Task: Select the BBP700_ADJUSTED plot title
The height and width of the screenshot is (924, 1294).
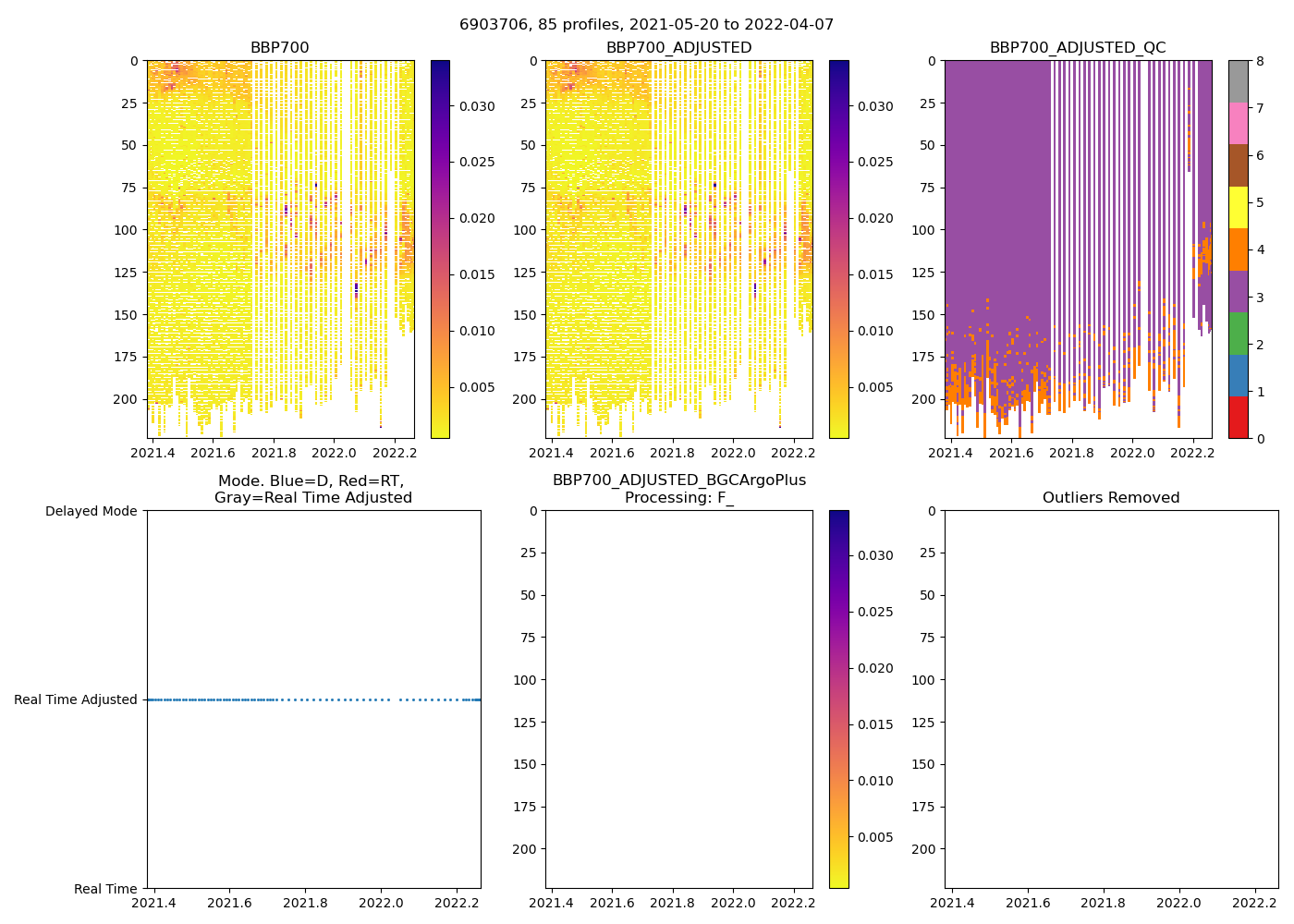Action: [678, 48]
